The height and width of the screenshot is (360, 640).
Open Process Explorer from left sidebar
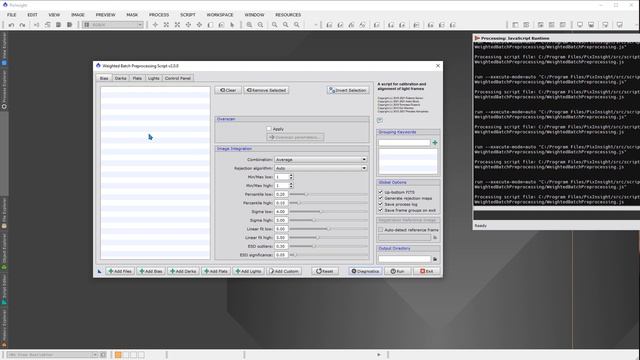pos(4,90)
